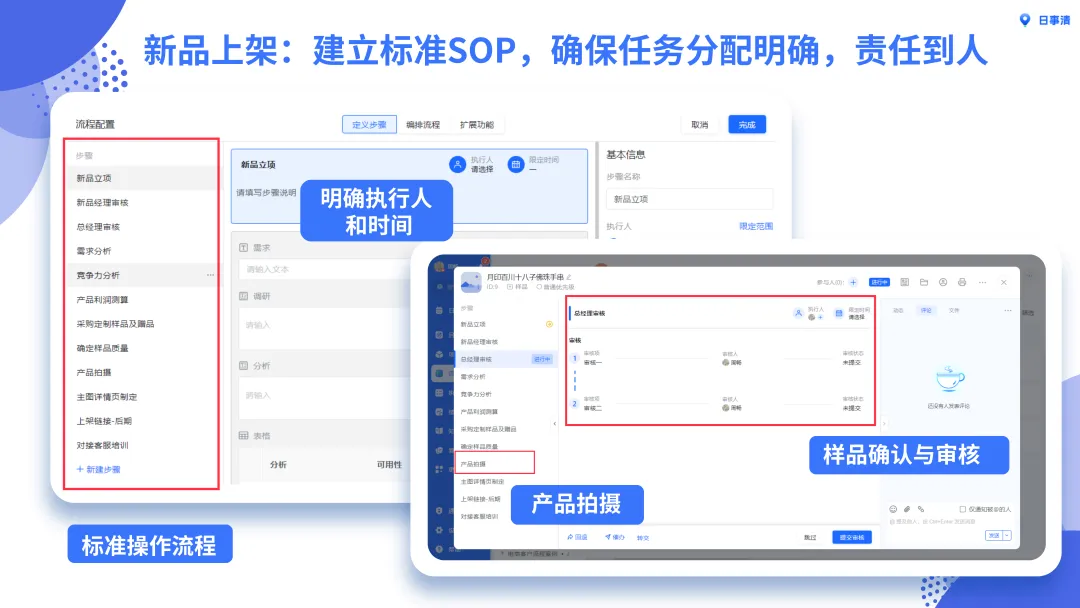Click the 限定时间 calendar icon in 总经理审核 header
Viewport: 1080px width, 608px height.
click(839, 313)
